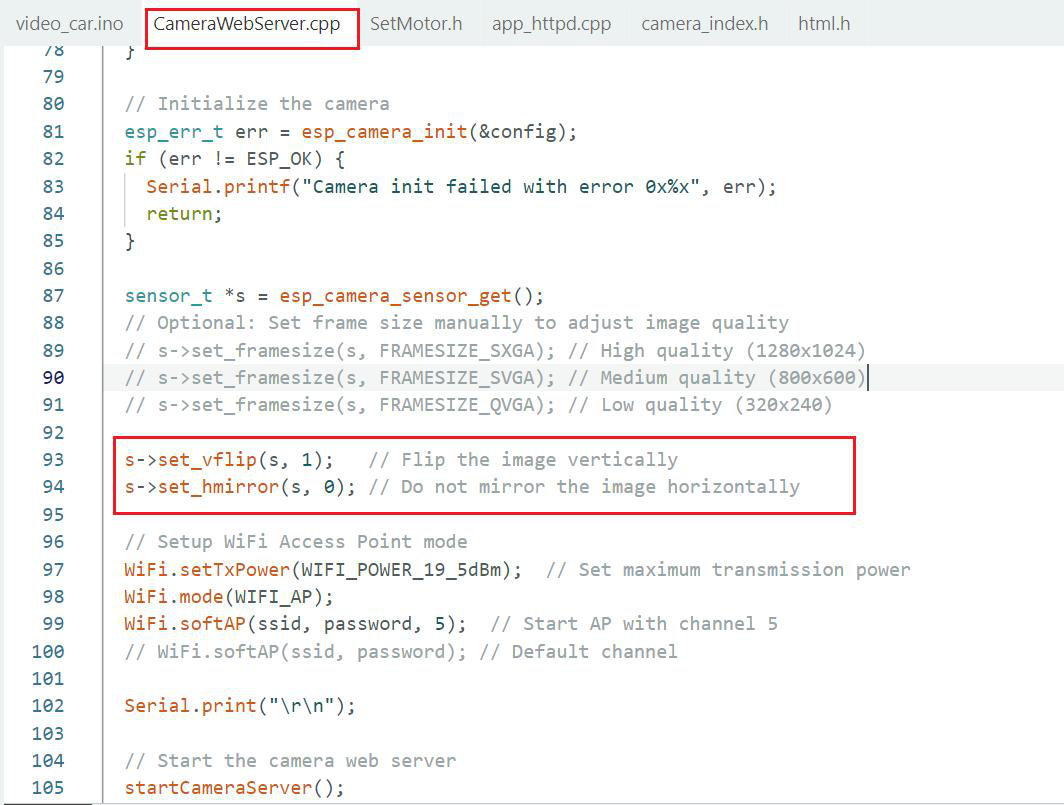This screenshot has height=805, width=1064.
Task: Click the s->set_vflip(s, 1) statement
Action: tap(229, 460)
